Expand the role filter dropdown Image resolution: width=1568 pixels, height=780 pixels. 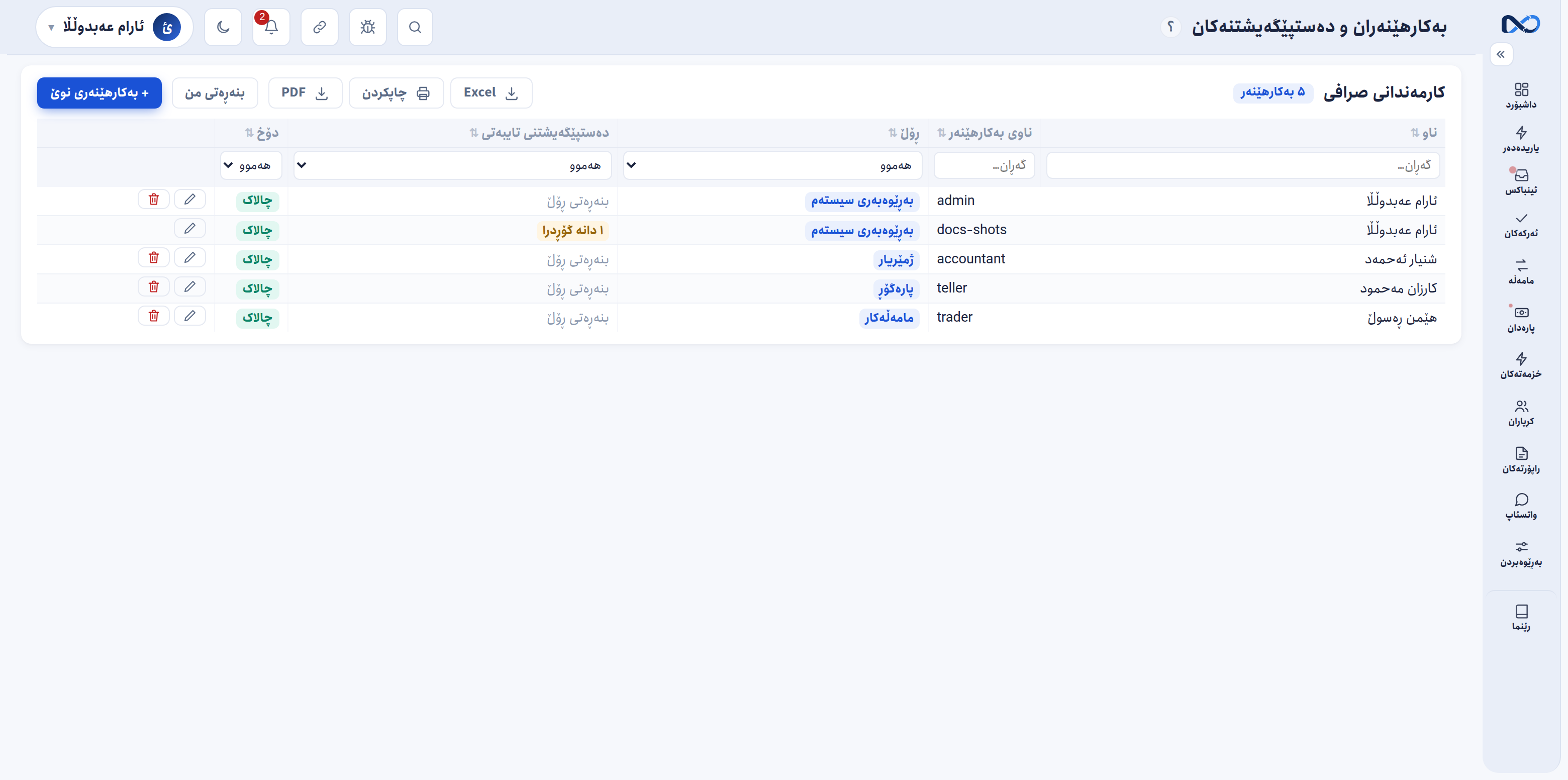pos(772,165)
